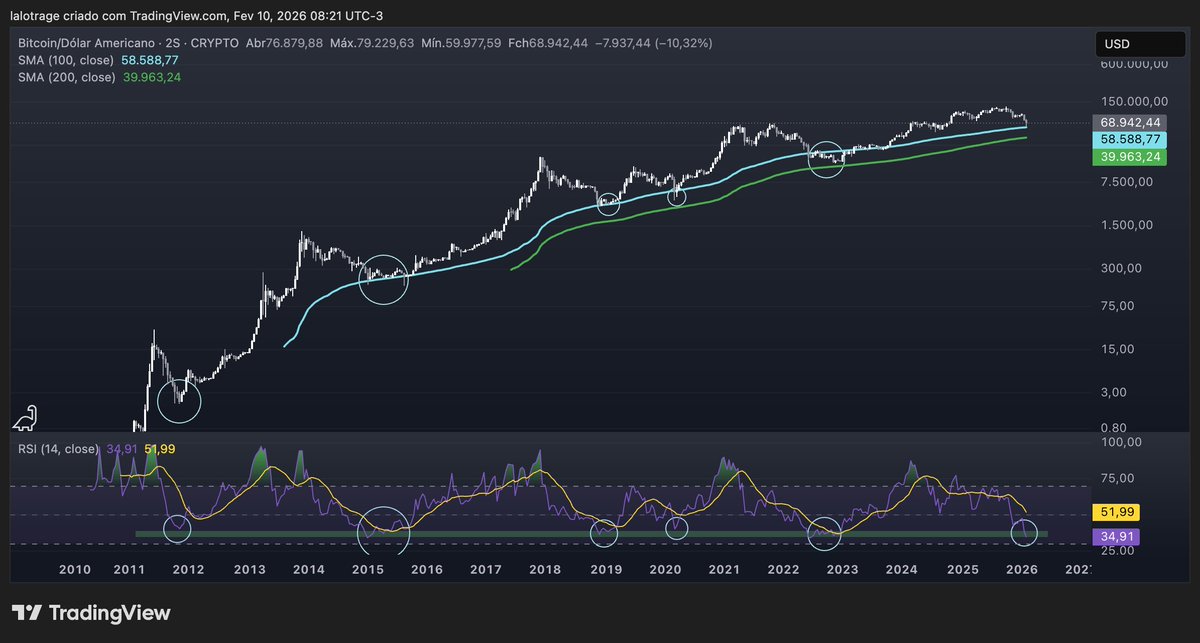Click the 2013 label on time axis
1200x643 pixels.
[x=249, y=569]
